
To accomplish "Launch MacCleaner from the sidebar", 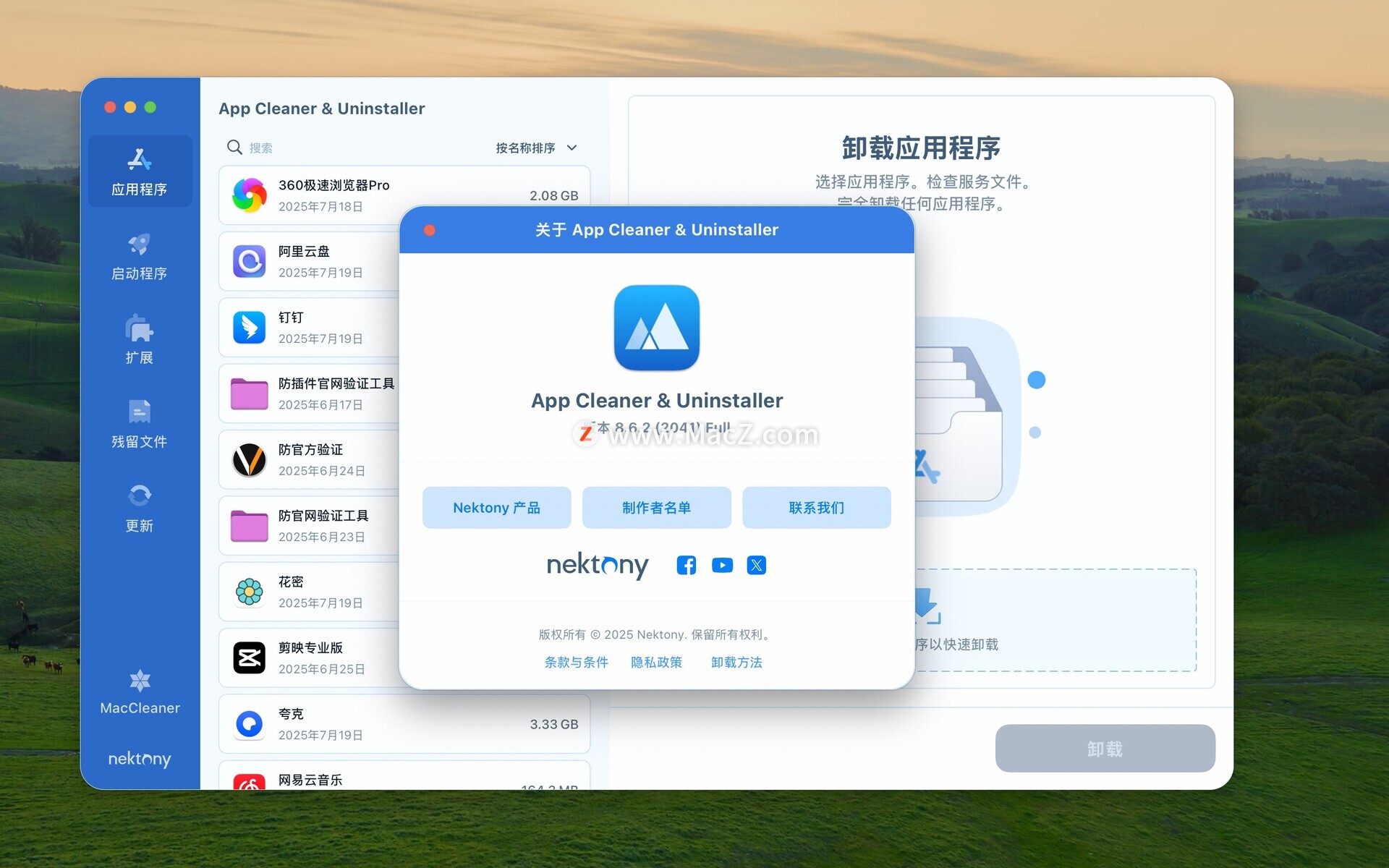I will coord(140,692).
